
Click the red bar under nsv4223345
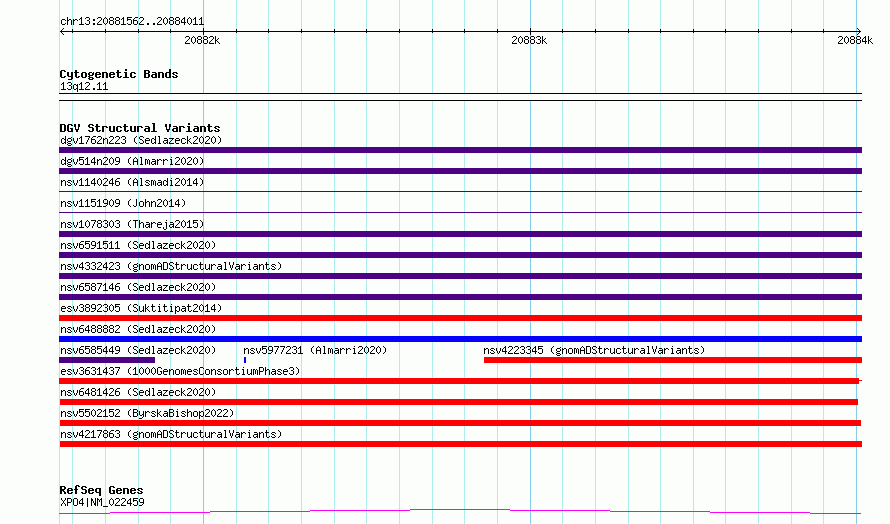[x=673, y=360]
